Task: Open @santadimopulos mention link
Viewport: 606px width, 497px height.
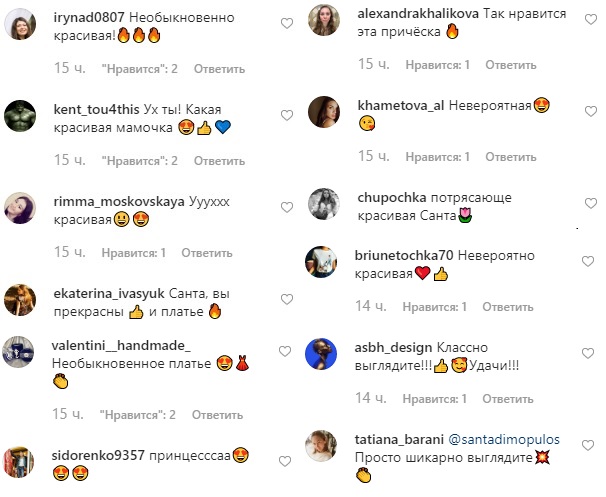Action: click(x=504, y=439)
